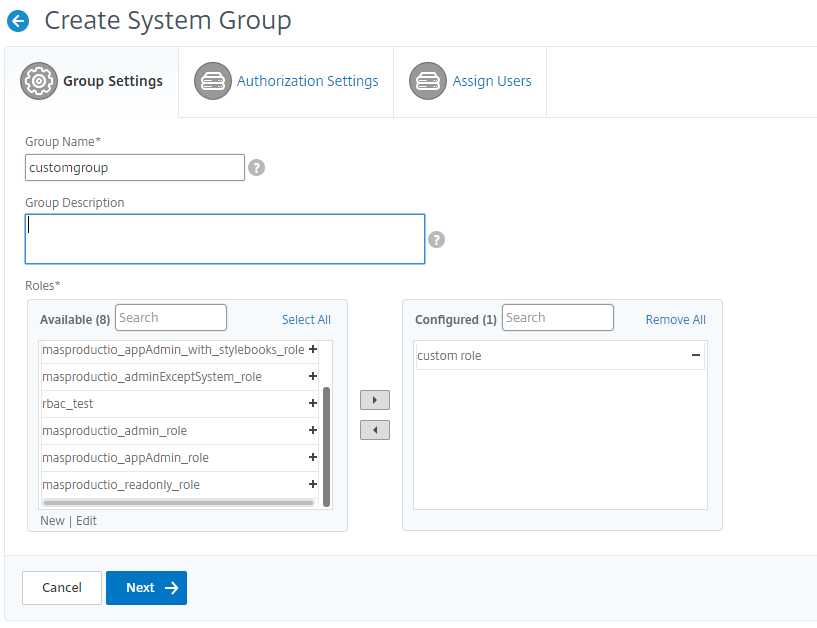The image size is (817, 628).
Task: Select masproductio_admin_role in Available list
Action: click(x=179, y=431)
